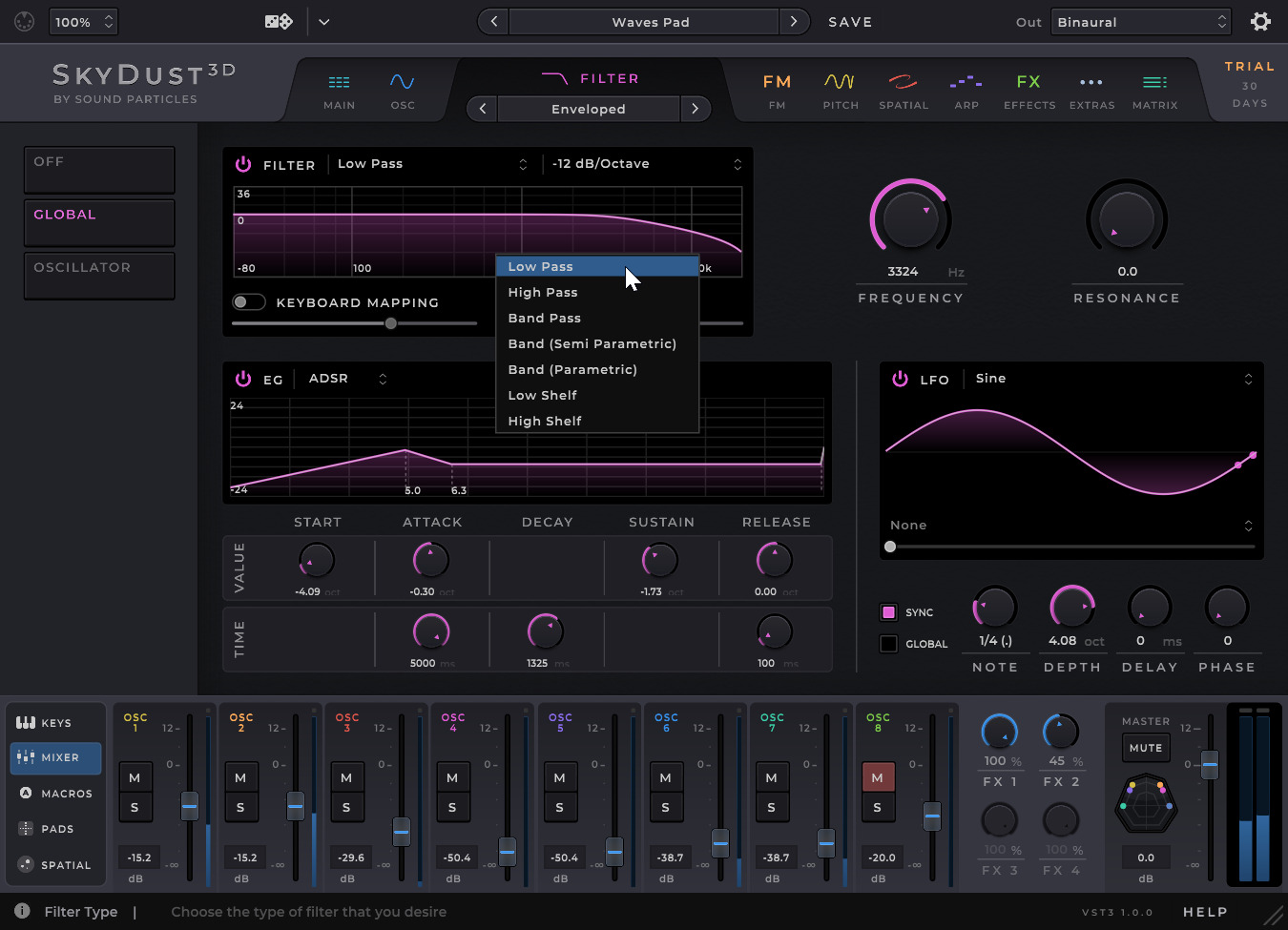Switch to the KEYS panel
This screenshot has height=930, width=1288.
click(x=55, y=723)
